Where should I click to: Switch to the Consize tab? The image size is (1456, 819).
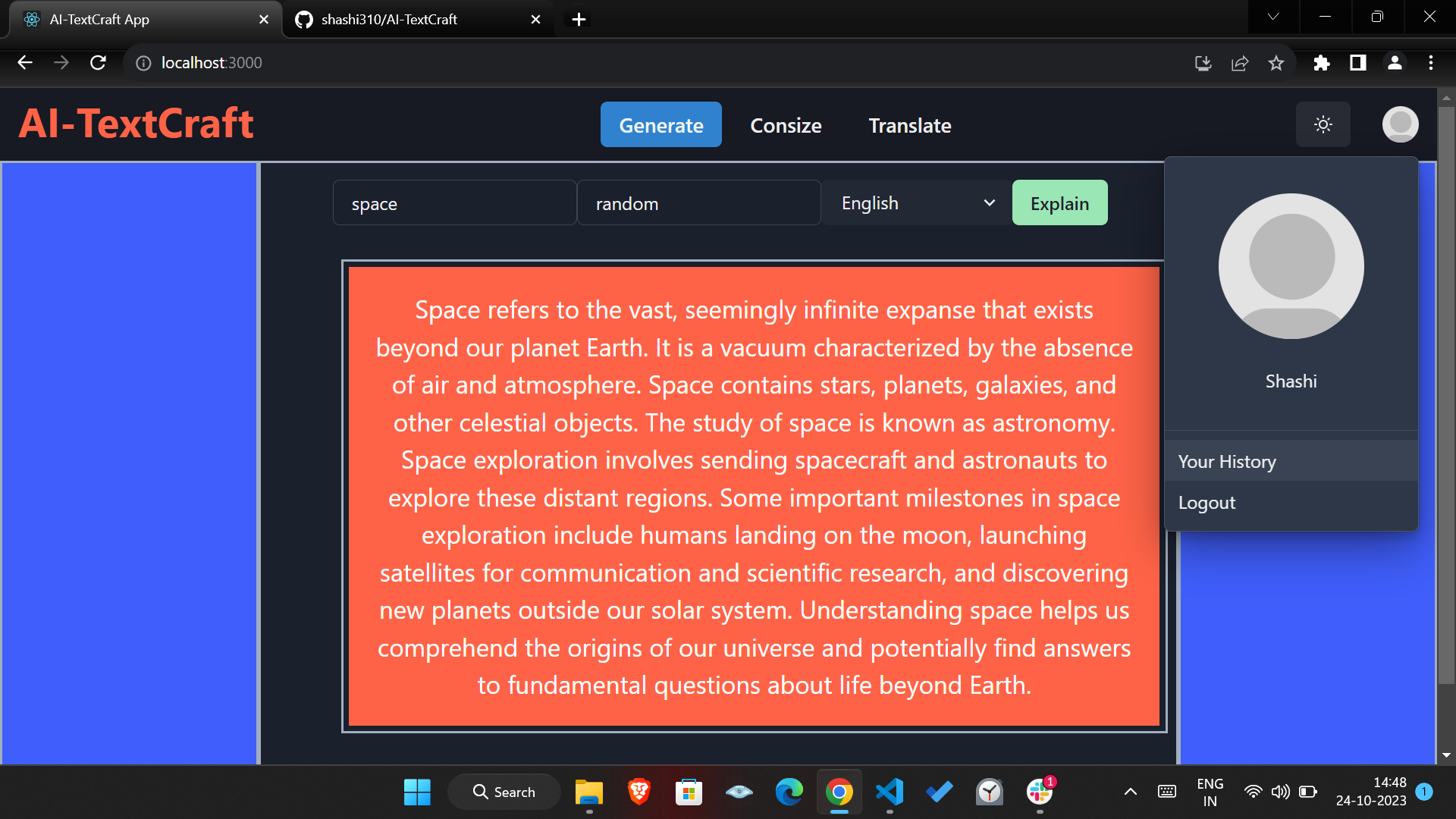pyautogui.click(x=786, y=125)
